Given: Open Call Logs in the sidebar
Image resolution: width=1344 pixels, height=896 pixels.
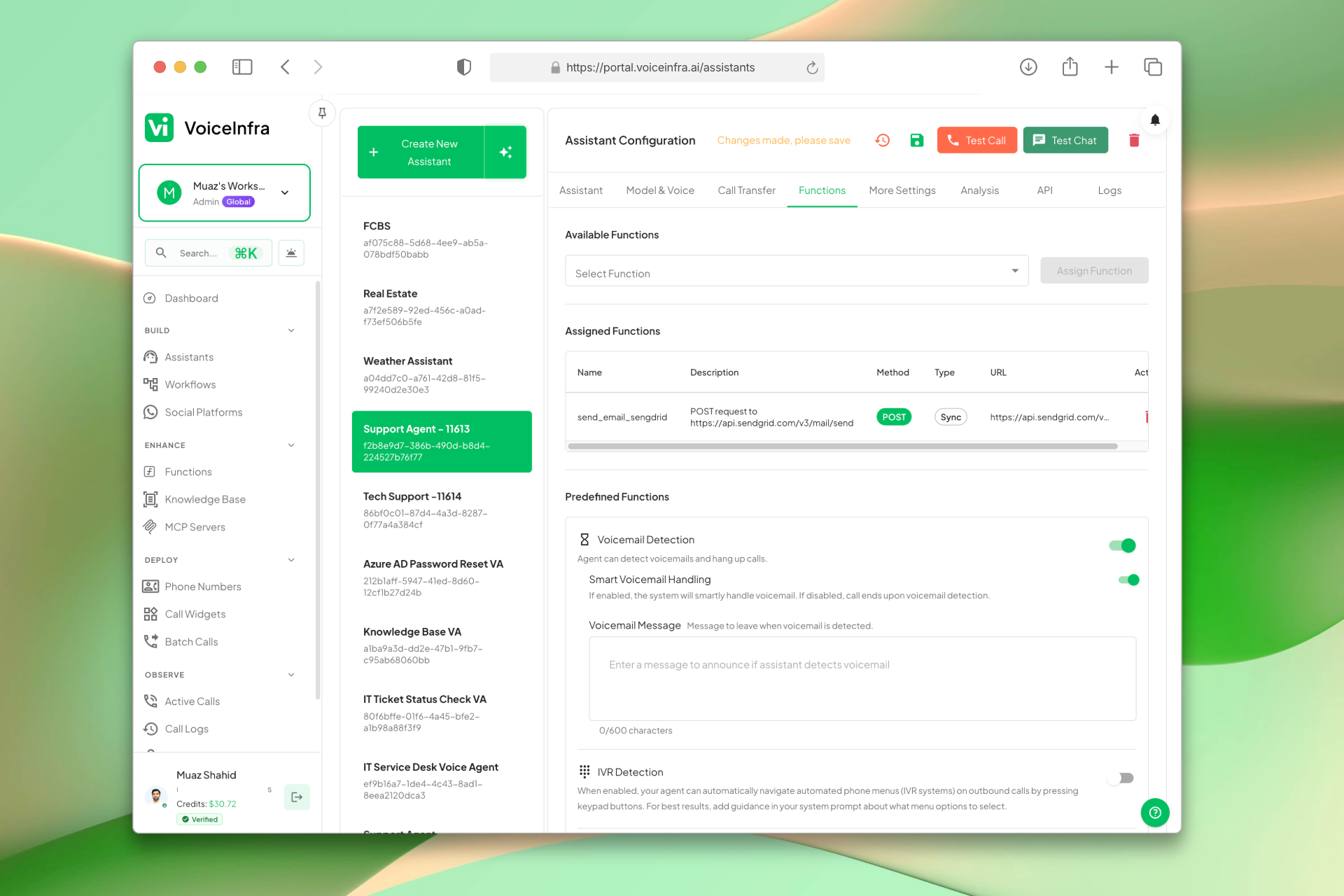Looking at the screenshot, I should click(186, 729).
